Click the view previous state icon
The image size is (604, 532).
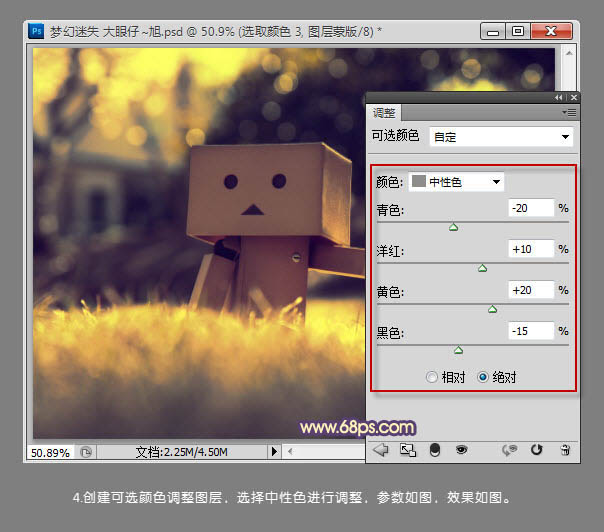pos(511,451)
